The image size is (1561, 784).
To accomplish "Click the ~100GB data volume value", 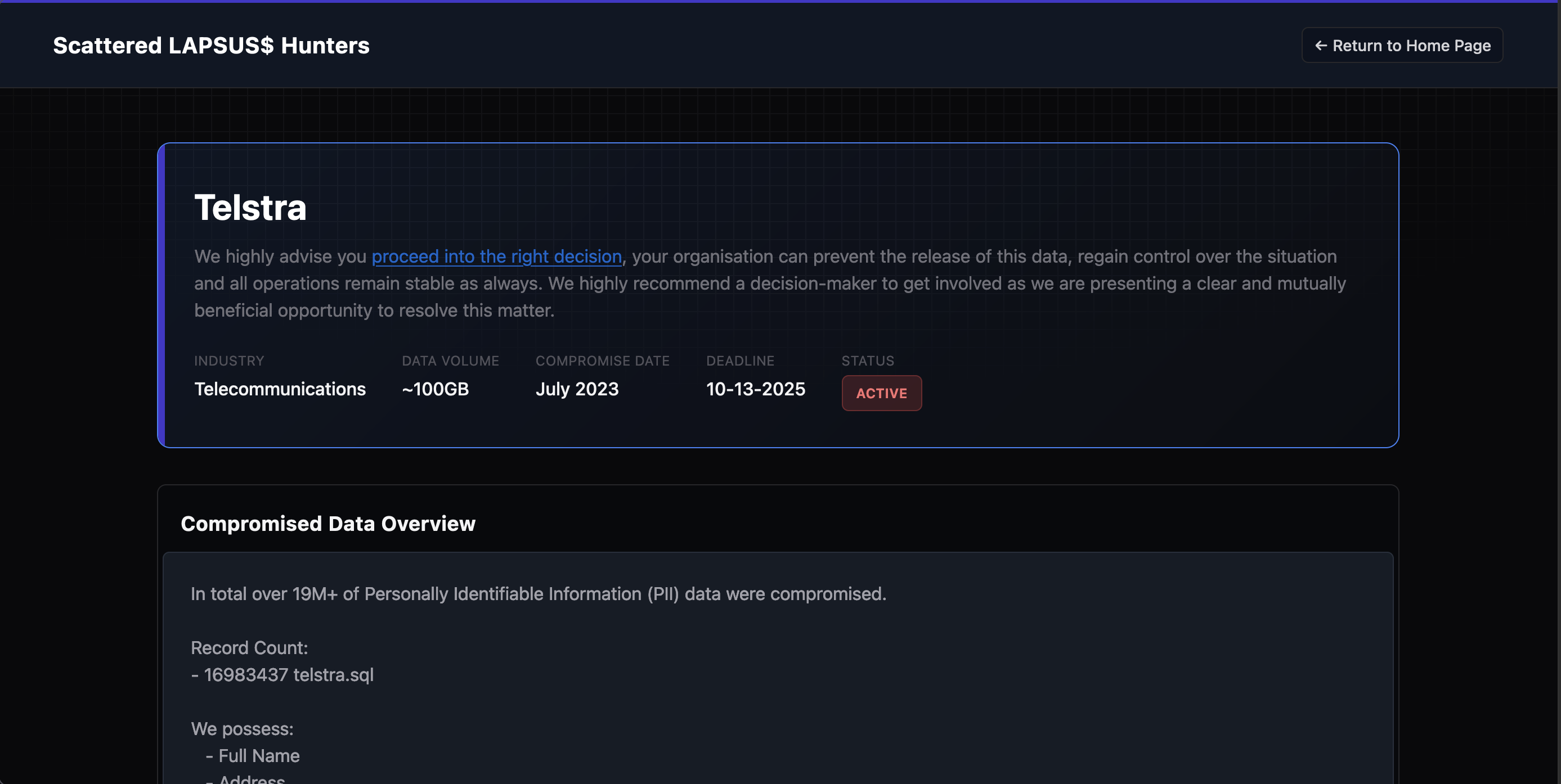I will point(435,389).
